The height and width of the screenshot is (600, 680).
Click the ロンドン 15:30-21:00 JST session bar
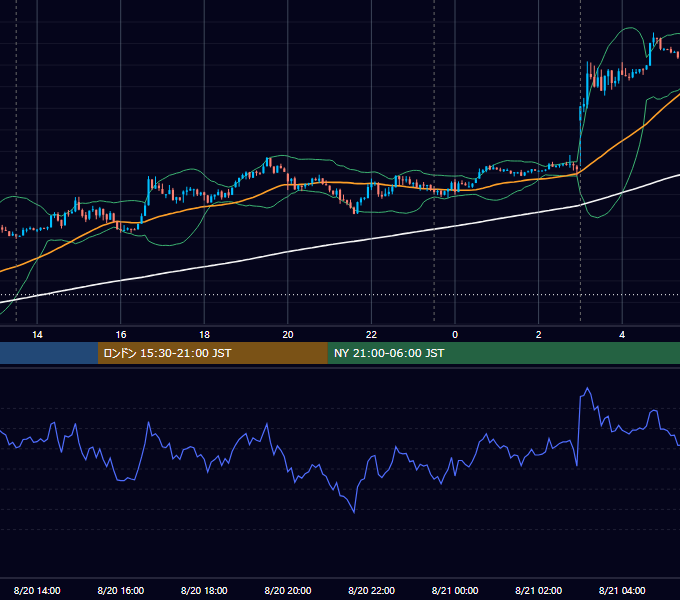[212, 353]
